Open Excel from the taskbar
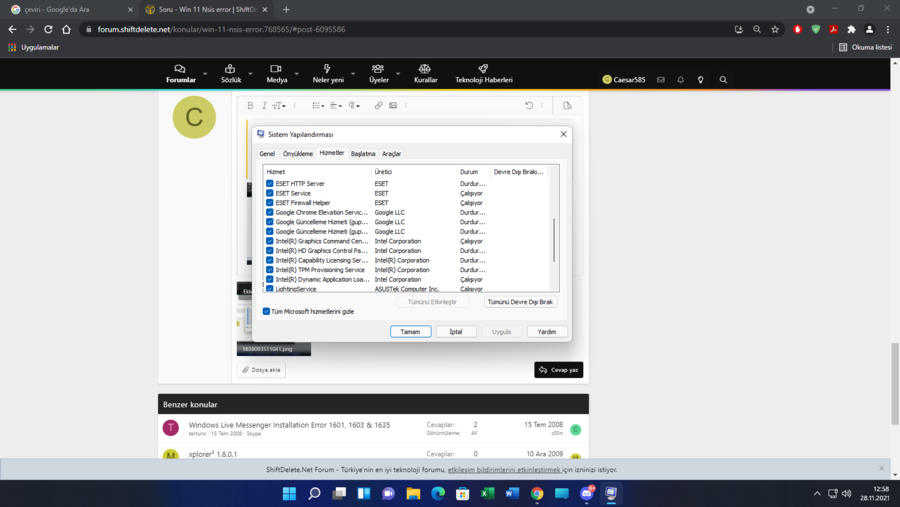 487,493
